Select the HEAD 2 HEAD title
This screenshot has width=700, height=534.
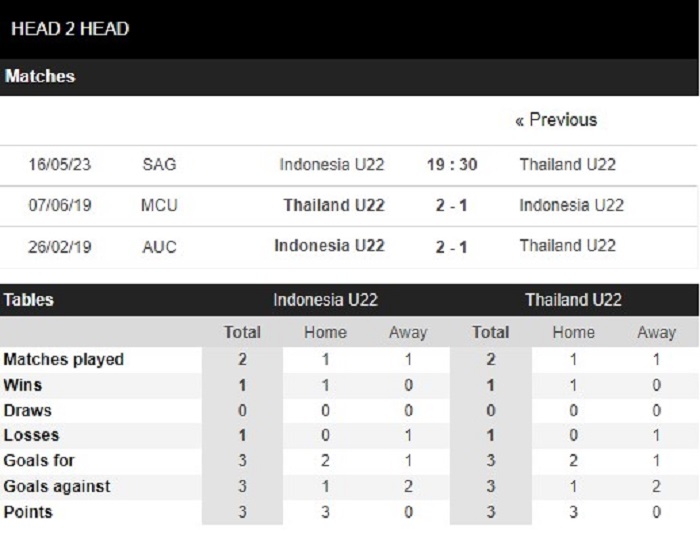tap(70, 29)
